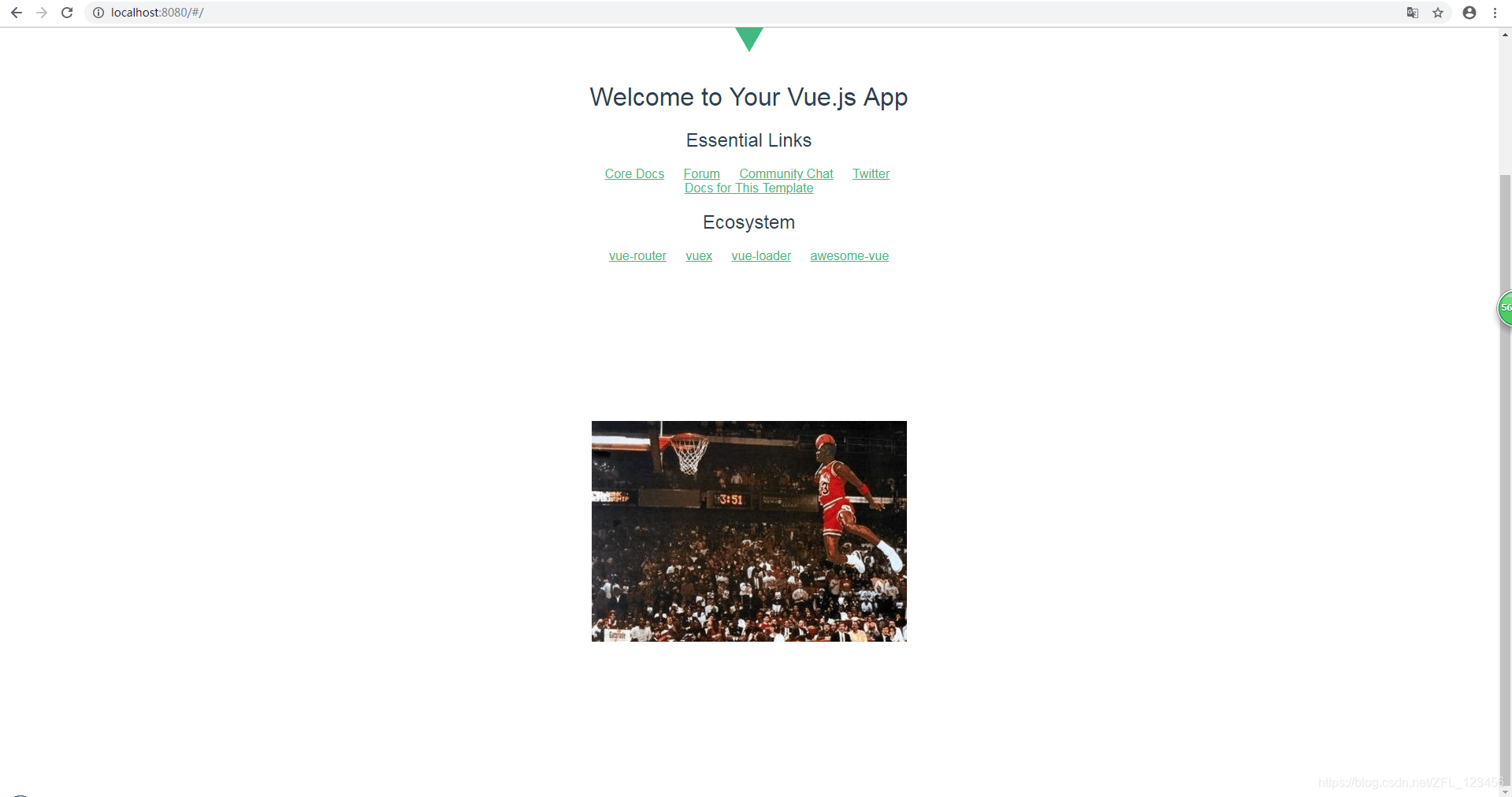
Task: Open site information icon in address bar
Action: 98,13
